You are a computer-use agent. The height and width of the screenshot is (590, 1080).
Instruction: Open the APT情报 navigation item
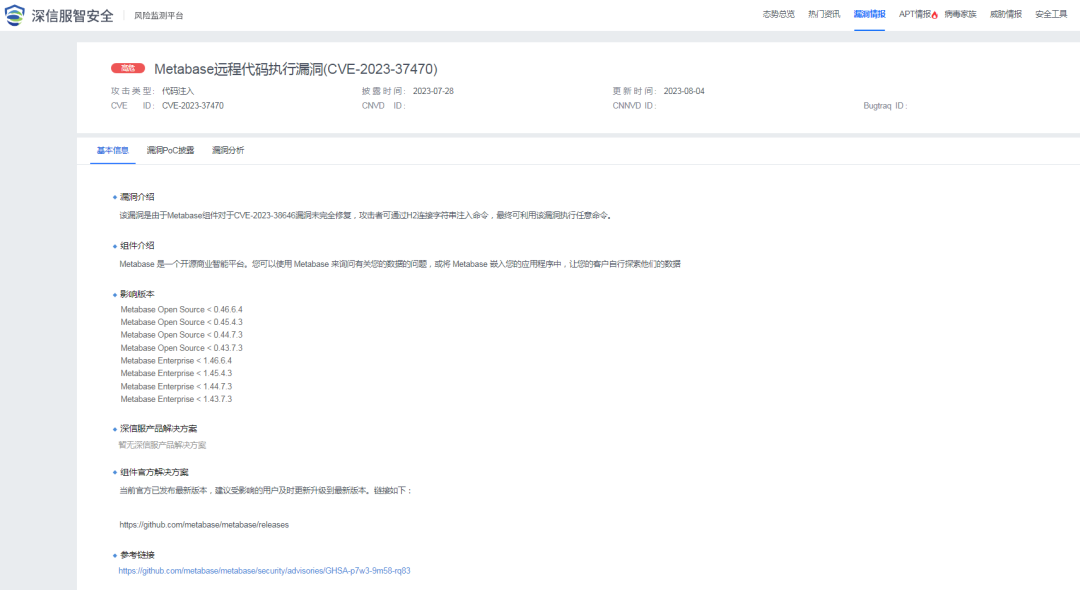coord(915,14)
